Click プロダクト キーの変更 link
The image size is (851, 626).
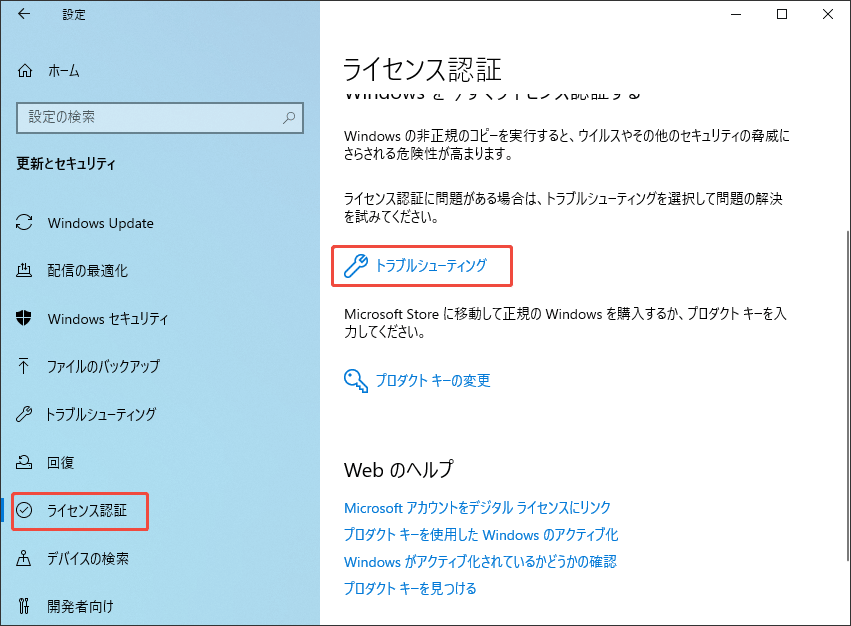(x=433, y=381)
